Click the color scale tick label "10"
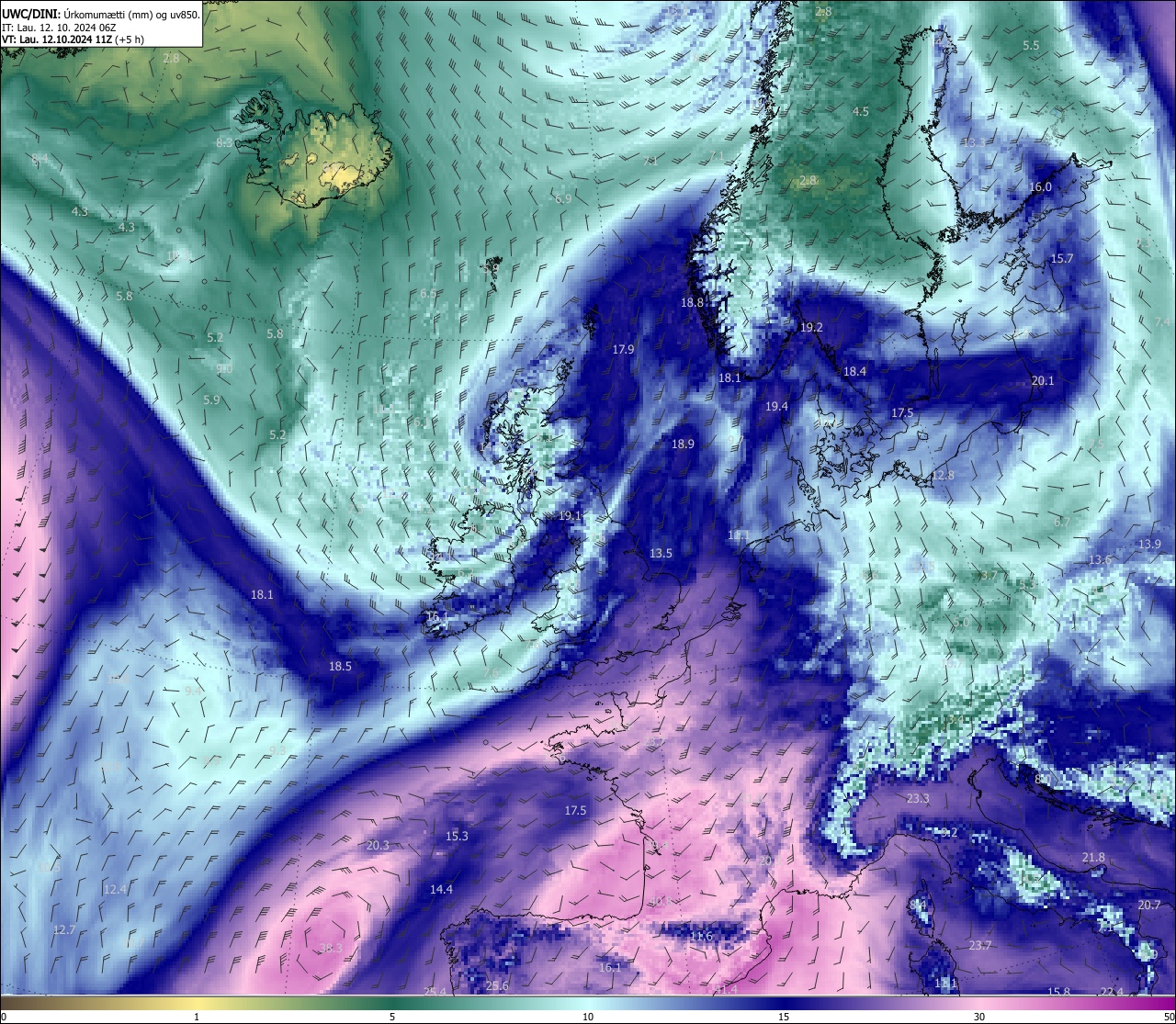Viewport: 1176px width, 1024px height. pos(588,1017)
